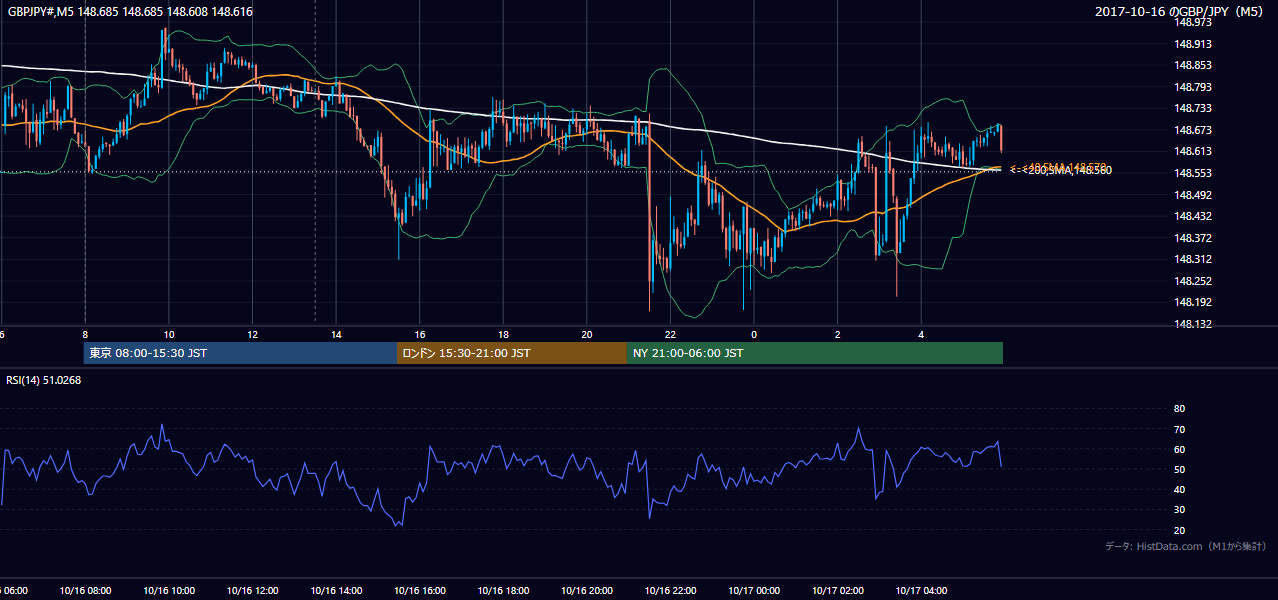Click the bottom time label 10/16 10:00
The image size is (1278, 600).
[x=169, y=590]
